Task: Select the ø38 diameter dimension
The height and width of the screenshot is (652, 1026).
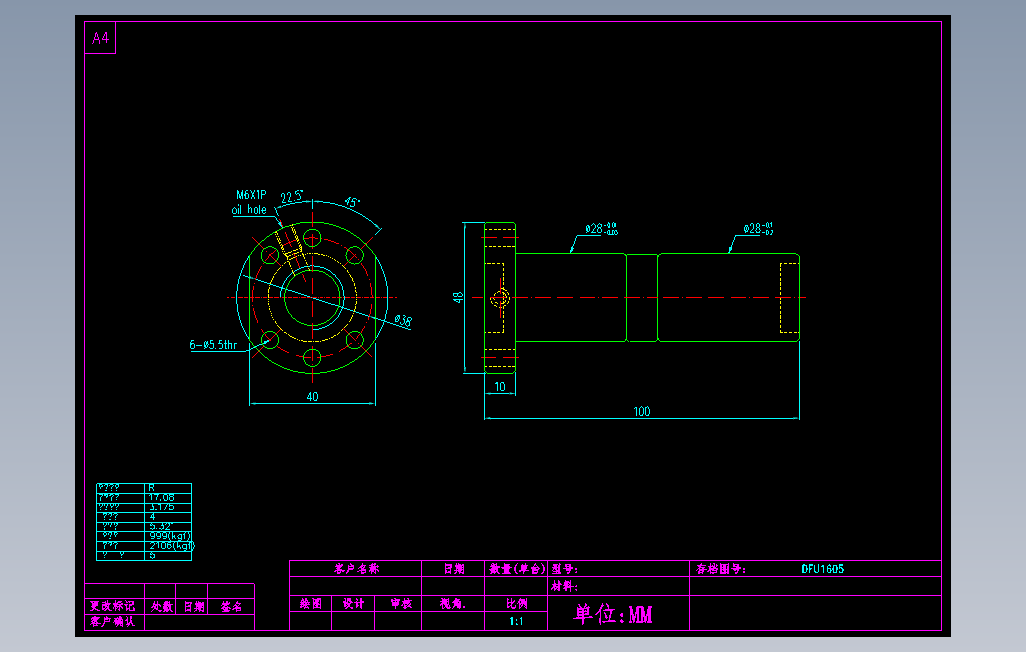Action: tap(403, 320)
